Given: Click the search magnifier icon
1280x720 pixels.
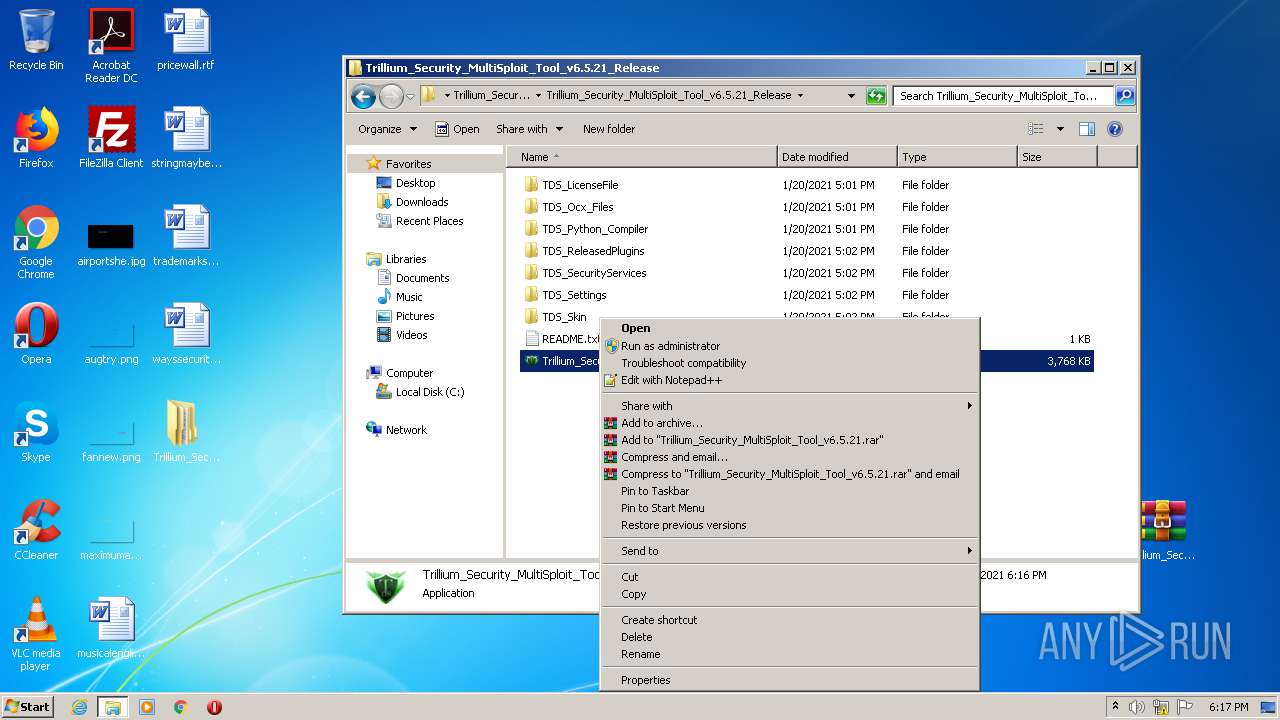Looking at the screenshot, I should [x=1125, y=96].
